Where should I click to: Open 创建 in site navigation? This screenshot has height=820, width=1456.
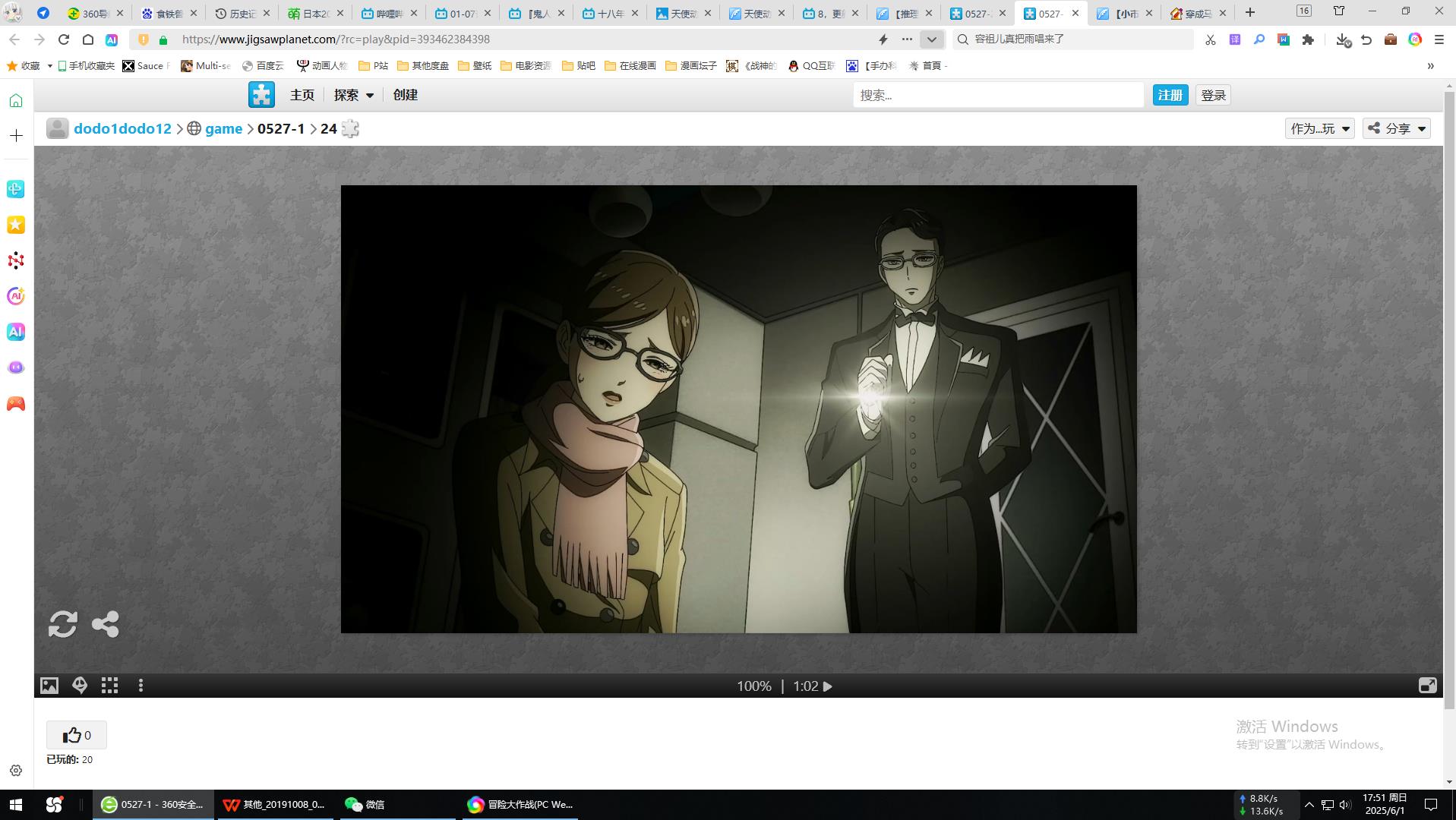(406, 95)
